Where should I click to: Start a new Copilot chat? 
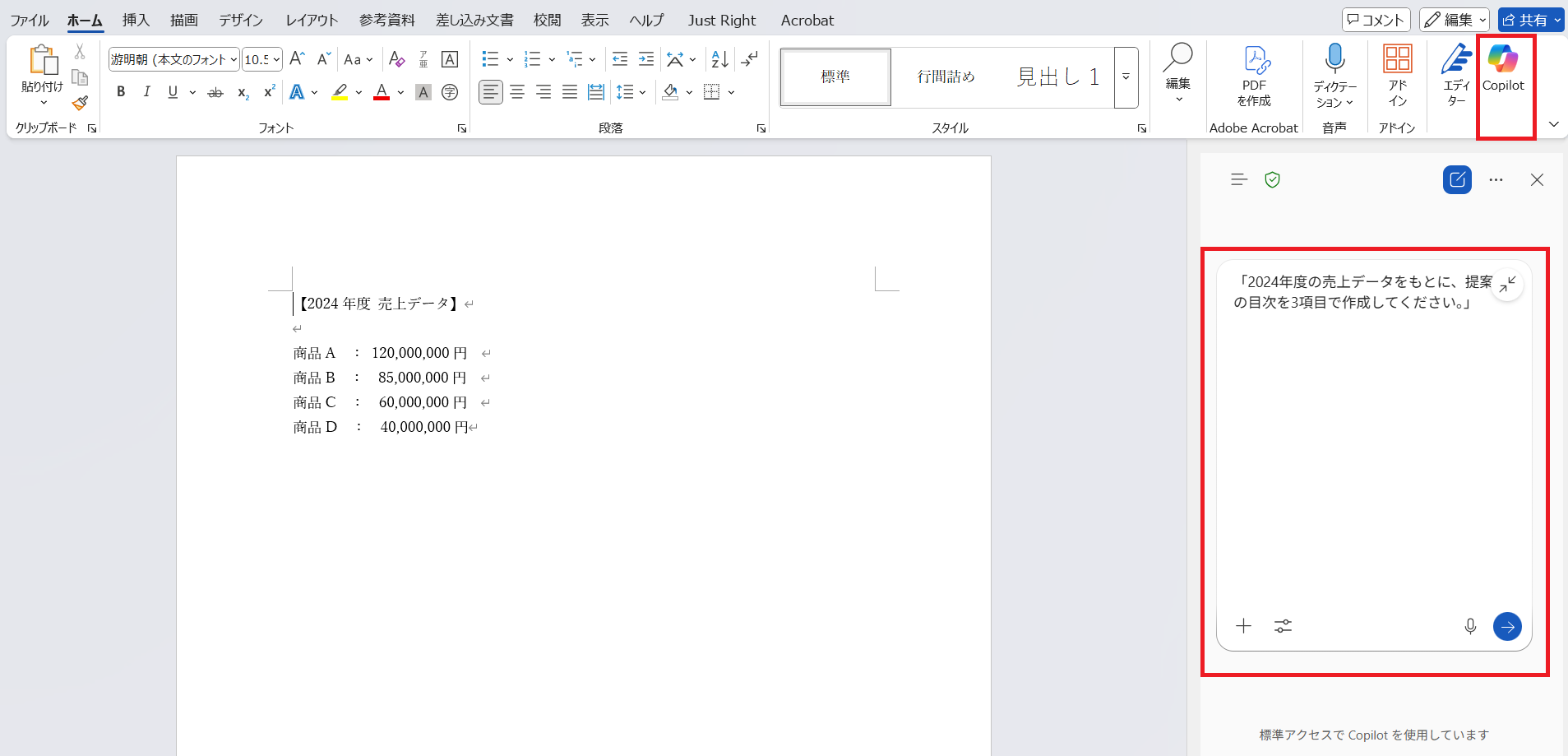coord(1457,180)
